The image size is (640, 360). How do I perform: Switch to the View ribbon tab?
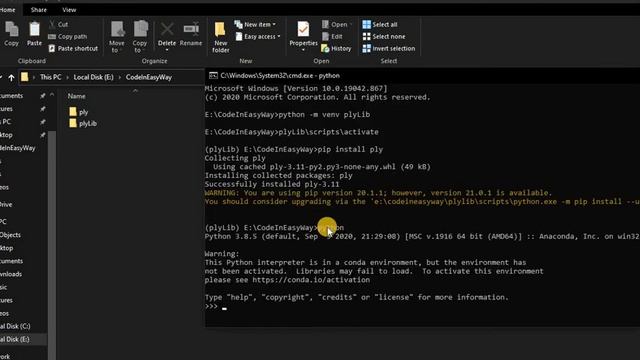click(69, 10)
